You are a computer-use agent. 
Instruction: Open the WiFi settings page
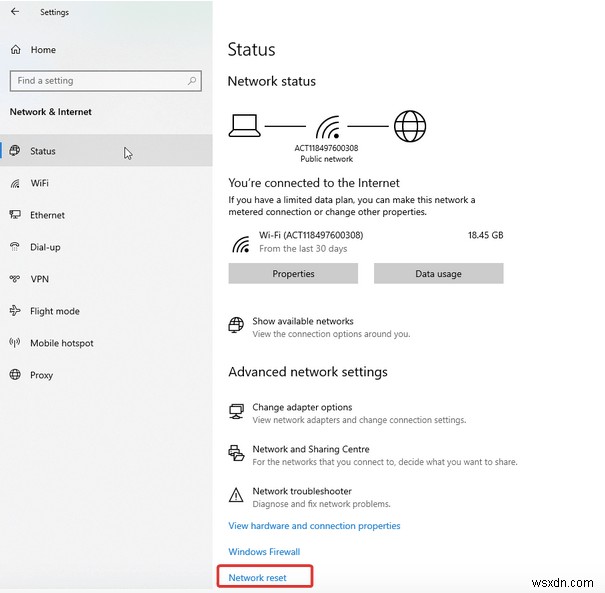tap(106, 183)
